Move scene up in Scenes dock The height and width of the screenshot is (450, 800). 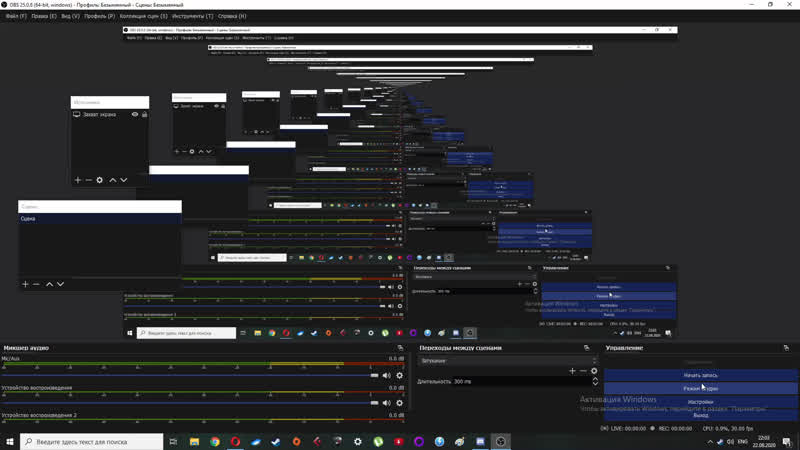point(49,284)
